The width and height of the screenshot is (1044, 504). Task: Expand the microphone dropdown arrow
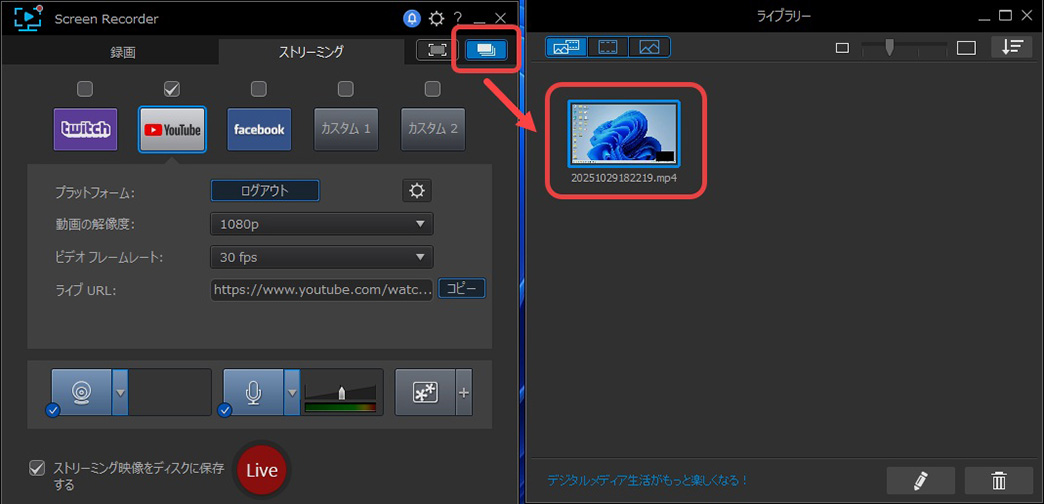(x=292, y=392)
